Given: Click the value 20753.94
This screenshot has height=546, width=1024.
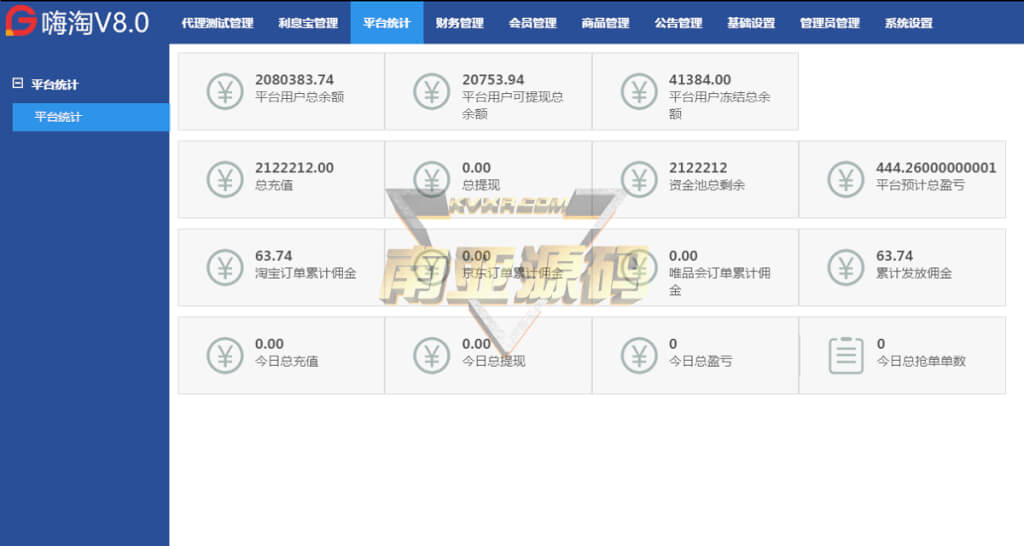Looking at the screenshot, I should tap(493, 80).
